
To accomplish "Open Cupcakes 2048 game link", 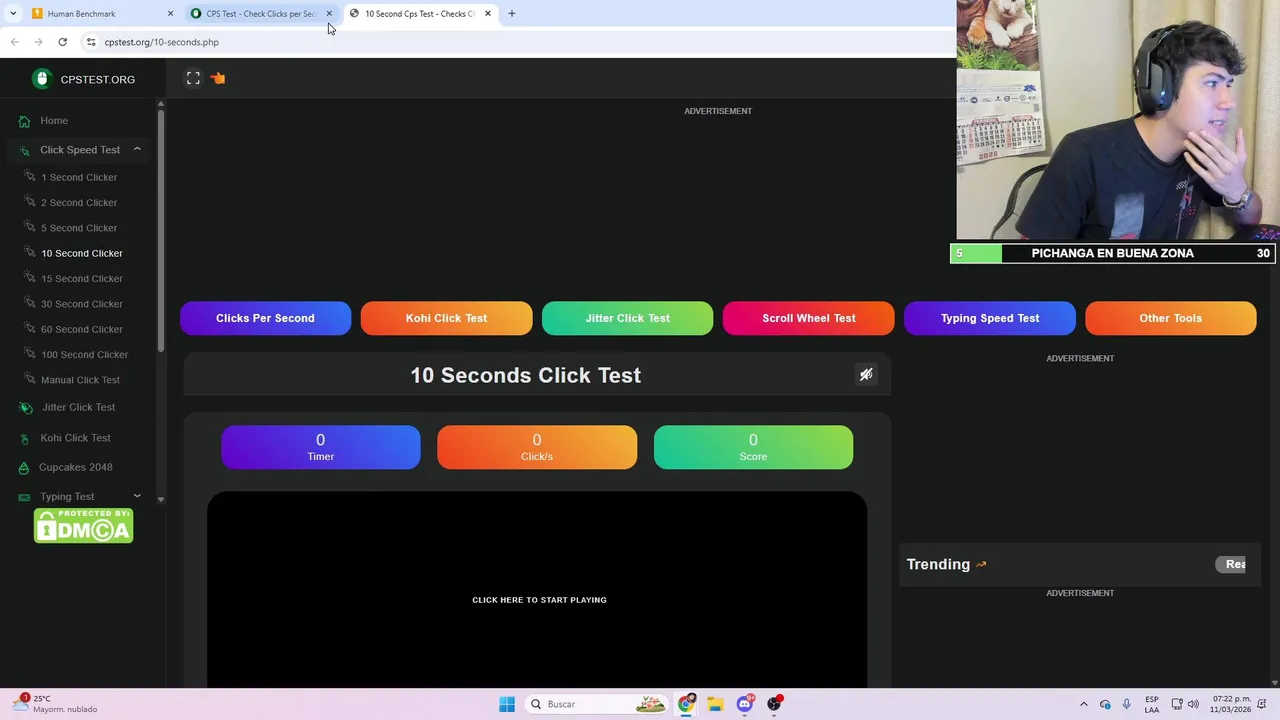I will point(75,467).
